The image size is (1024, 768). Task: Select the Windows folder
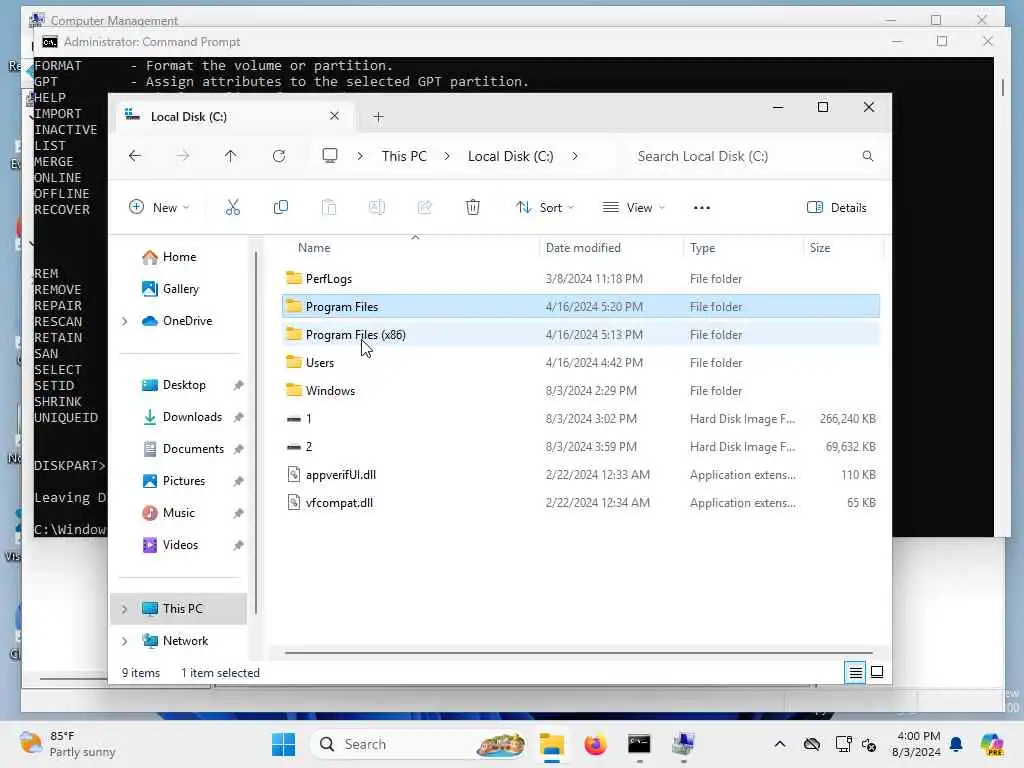pyautogui.click(x=581, y=391)
